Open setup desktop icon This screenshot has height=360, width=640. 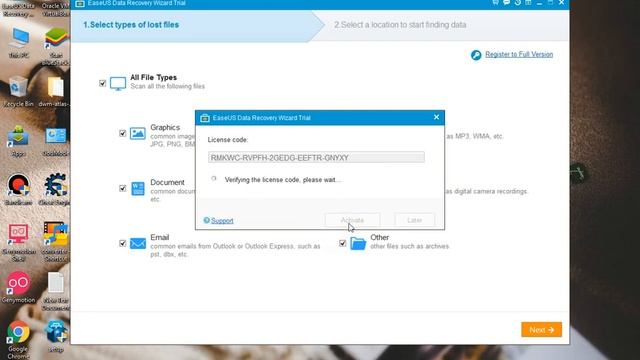[56, 337]
